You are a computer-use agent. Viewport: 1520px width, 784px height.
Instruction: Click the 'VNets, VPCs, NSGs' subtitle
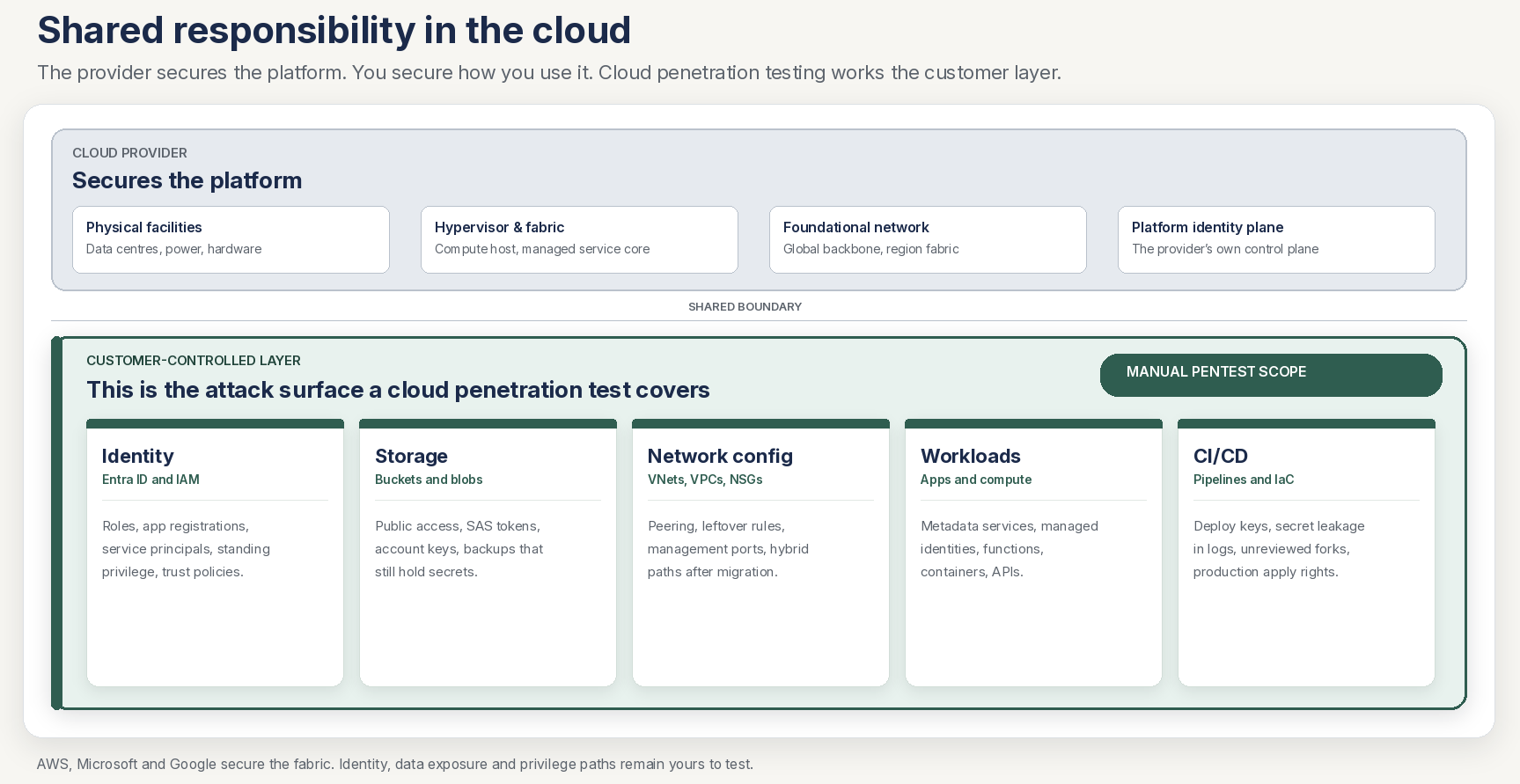(x=705, y=480)
